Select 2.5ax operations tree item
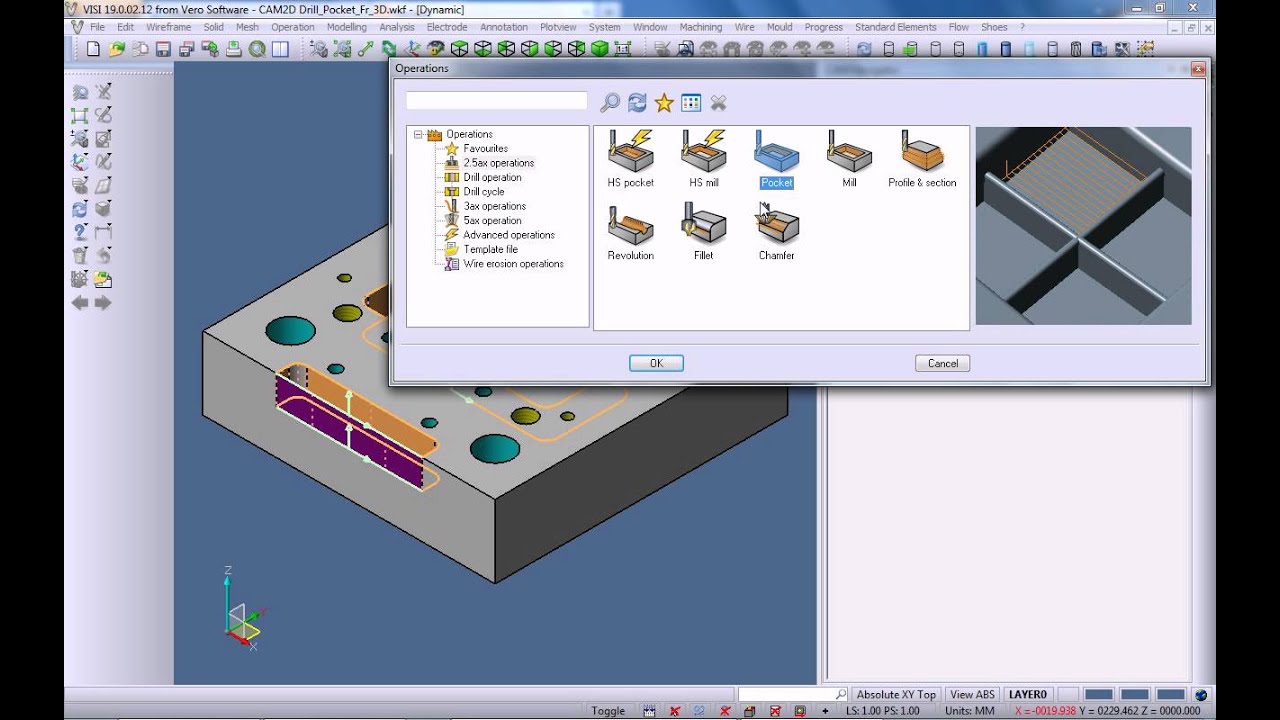This screenshot has height=720, width=1280. 498,163
